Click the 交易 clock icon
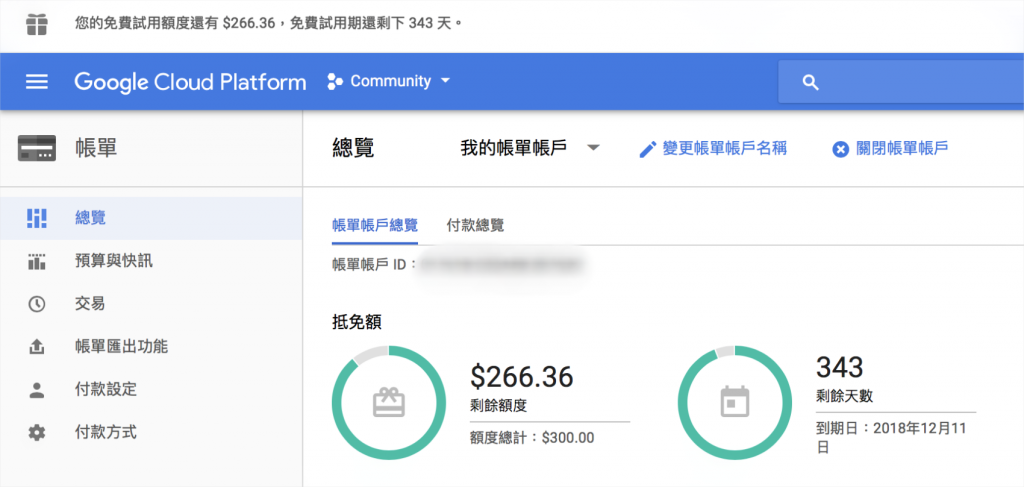Image resolution: width=1024 pixels, height=487 pixels. tap(37, 304)
